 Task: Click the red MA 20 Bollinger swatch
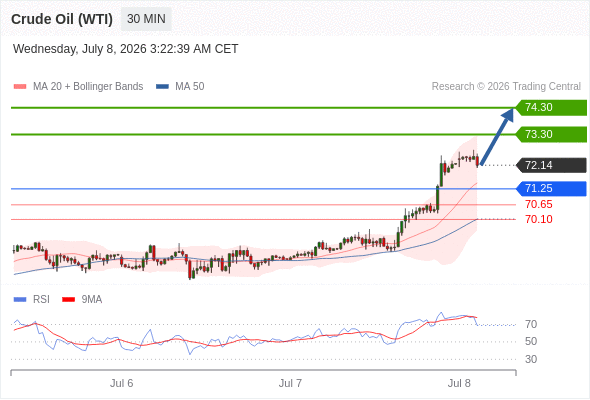[20, 87]
